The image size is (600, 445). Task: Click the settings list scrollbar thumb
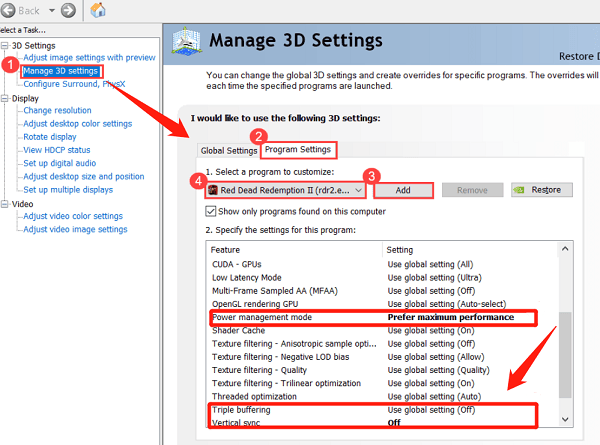click(565, 355)
